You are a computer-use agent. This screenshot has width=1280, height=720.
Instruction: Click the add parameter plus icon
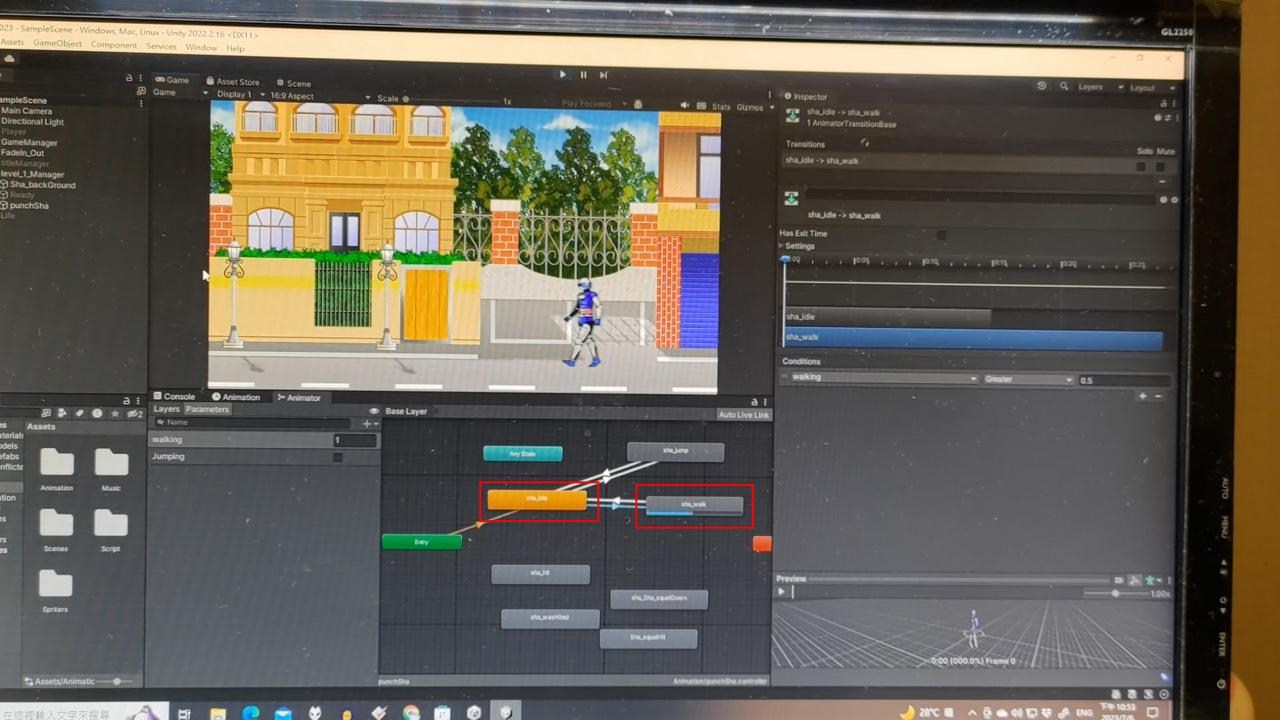tap(367, 423)
